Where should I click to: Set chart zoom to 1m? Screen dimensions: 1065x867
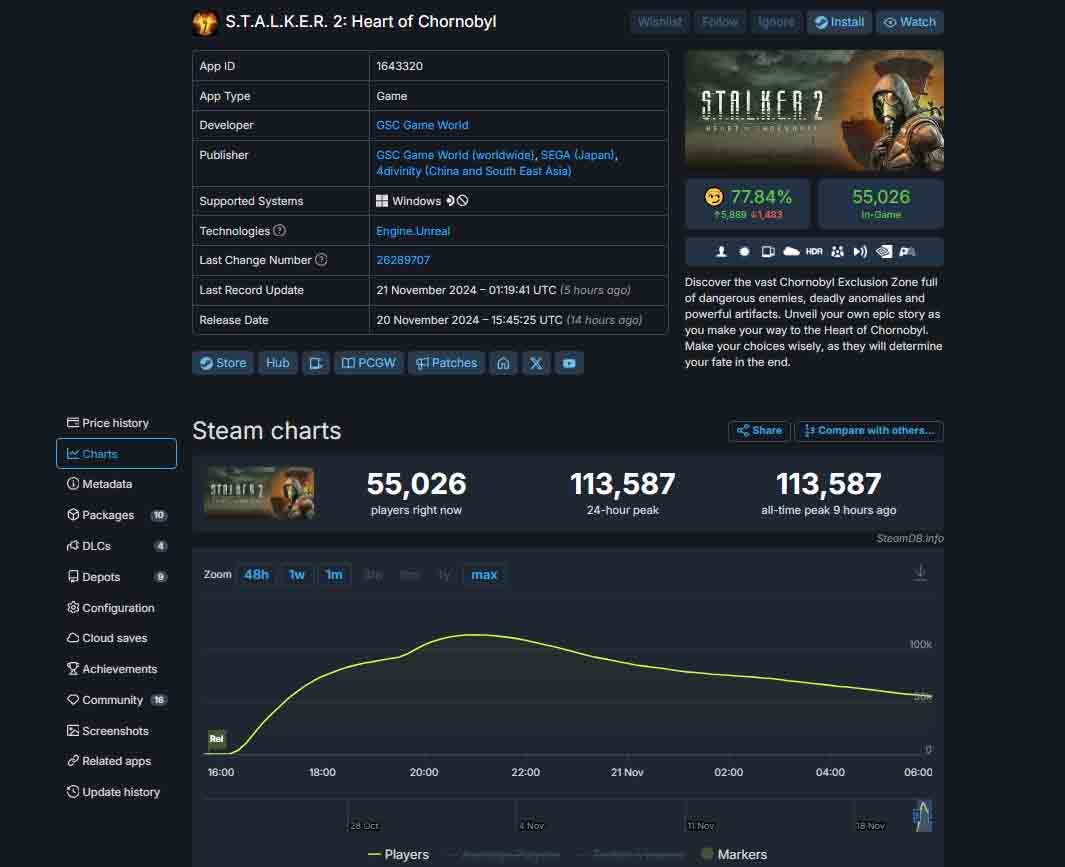point(334,574)
